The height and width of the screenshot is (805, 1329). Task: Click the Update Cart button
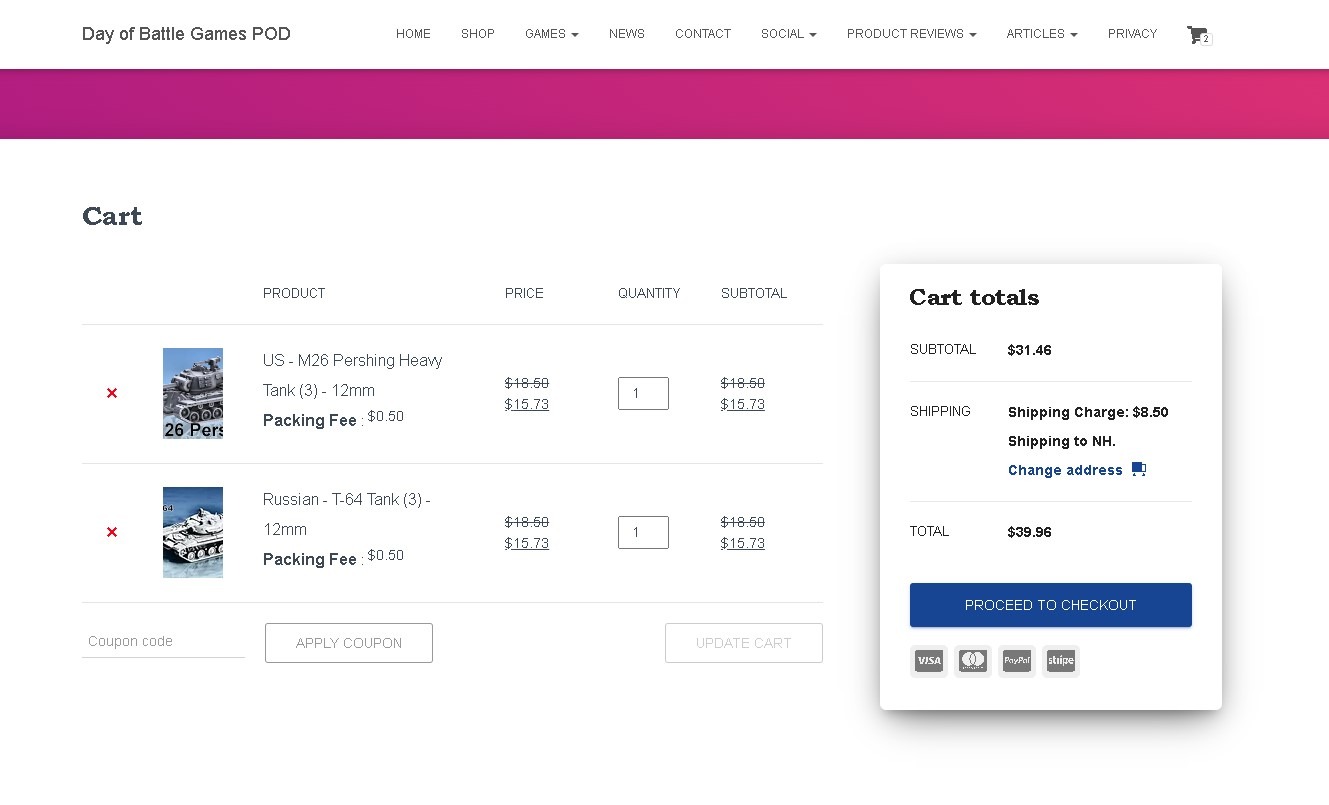pyautogui.click(x=744, y=643)
